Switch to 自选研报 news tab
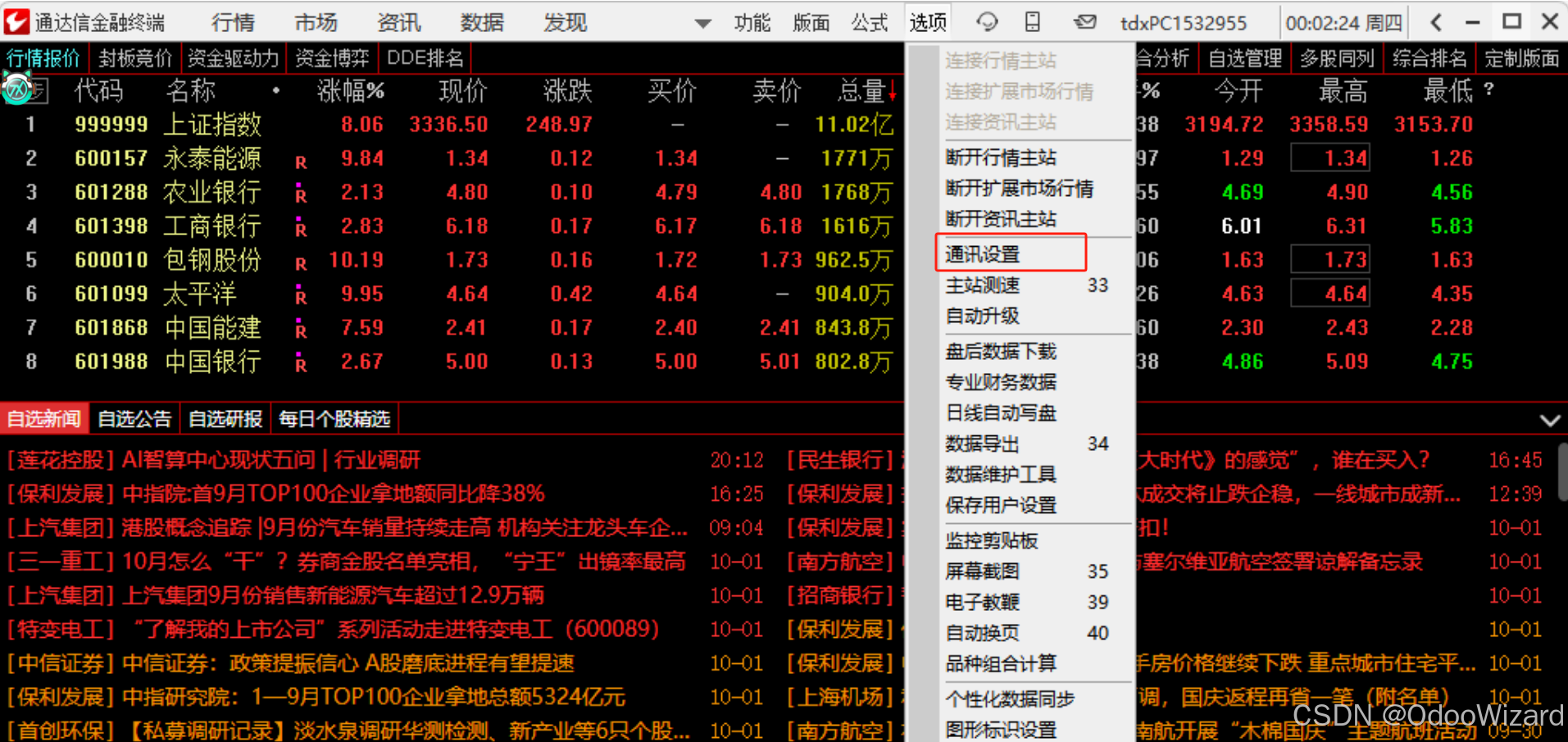Image resolution: width=1568 pixels, height=742 pixels. pos(225,420)
